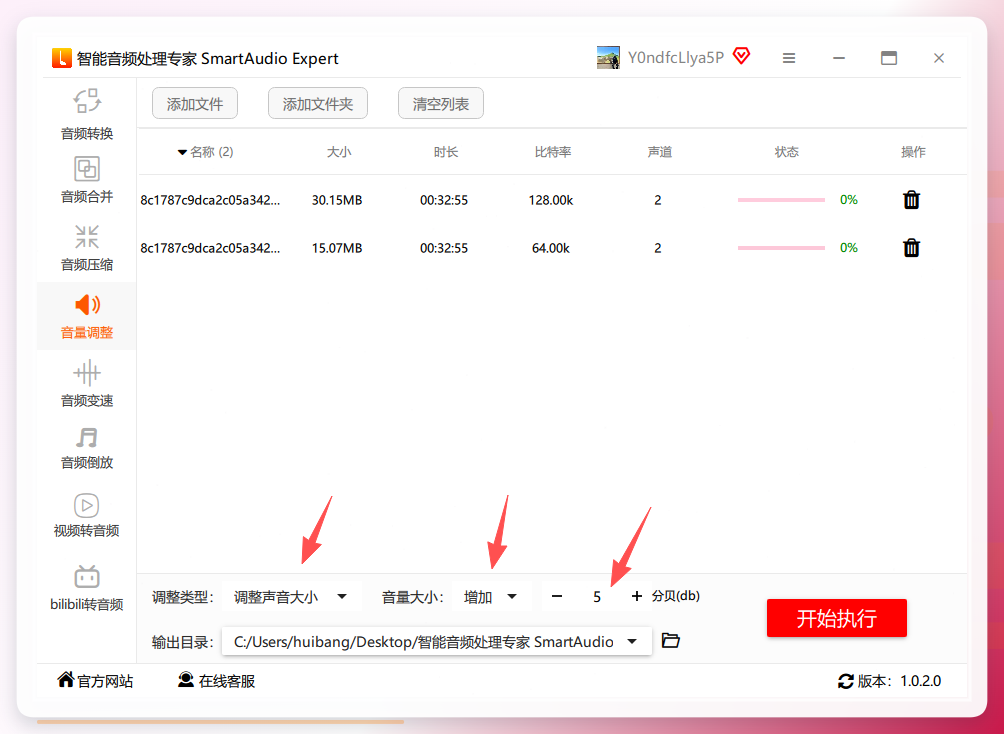The height and width of the screenshot is (734, 1004).
Task: Click the 清空列表 button
Action: 441,104
